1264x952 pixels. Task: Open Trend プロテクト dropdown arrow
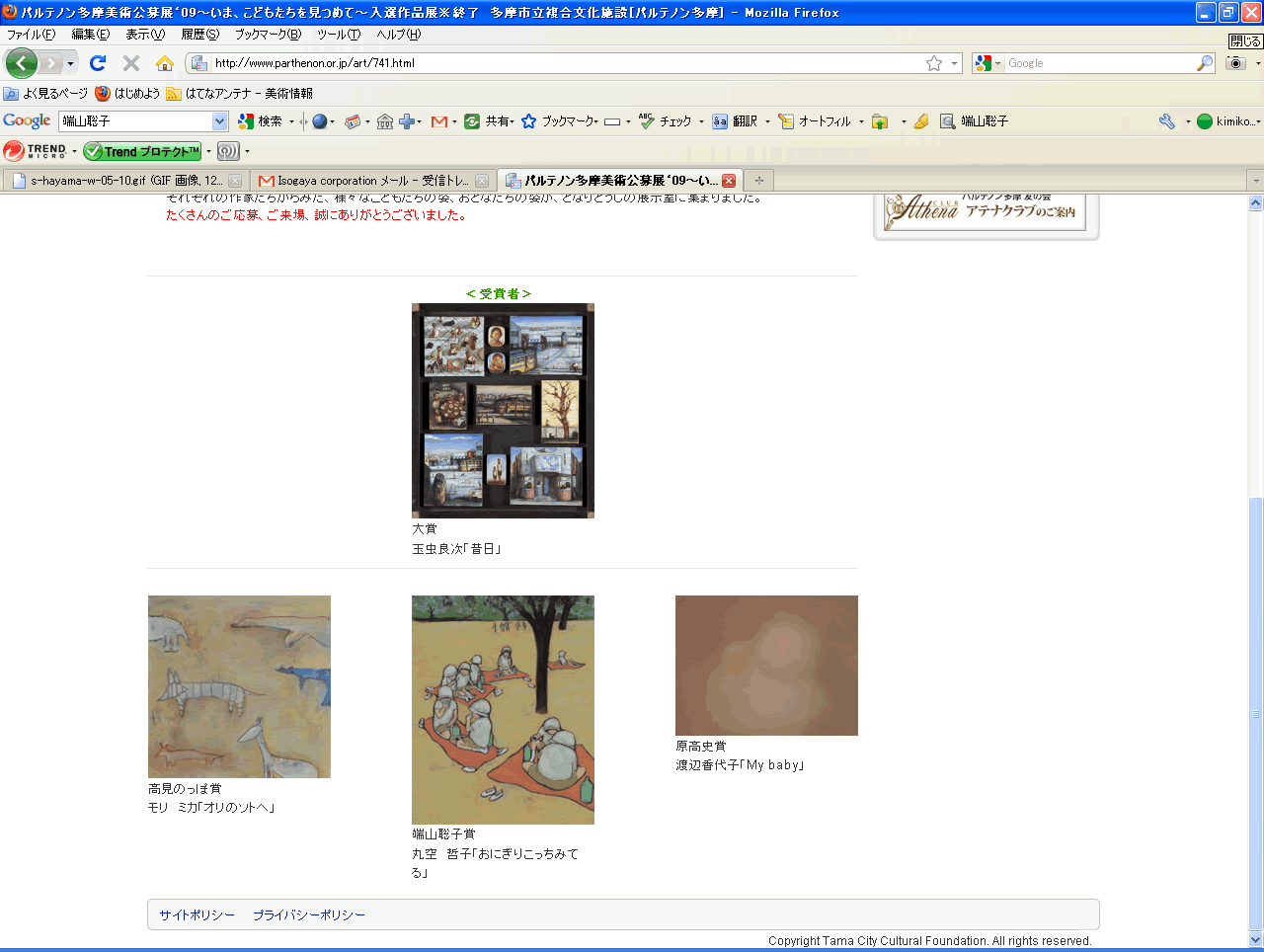208,151
